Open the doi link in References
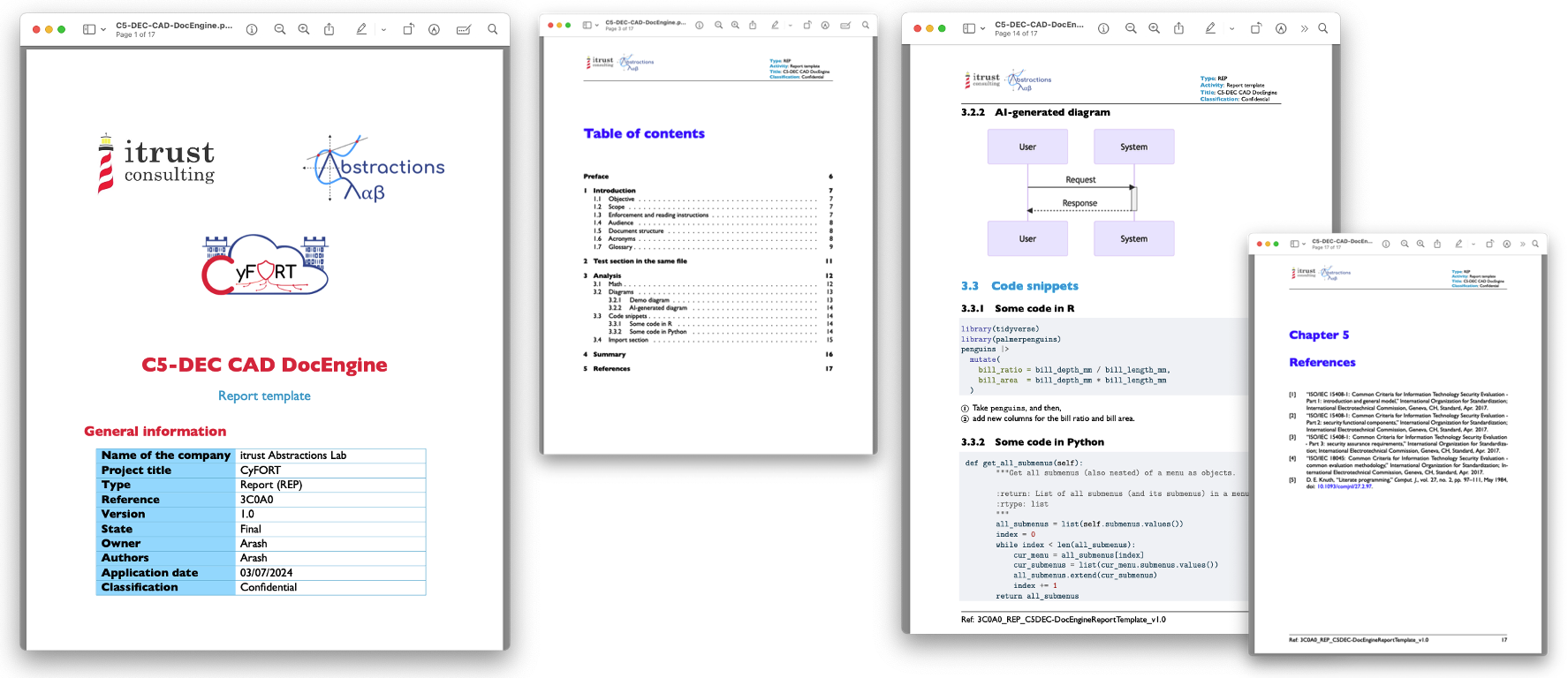Viewport: 1568px width, 678px height. click(1345, 486)
